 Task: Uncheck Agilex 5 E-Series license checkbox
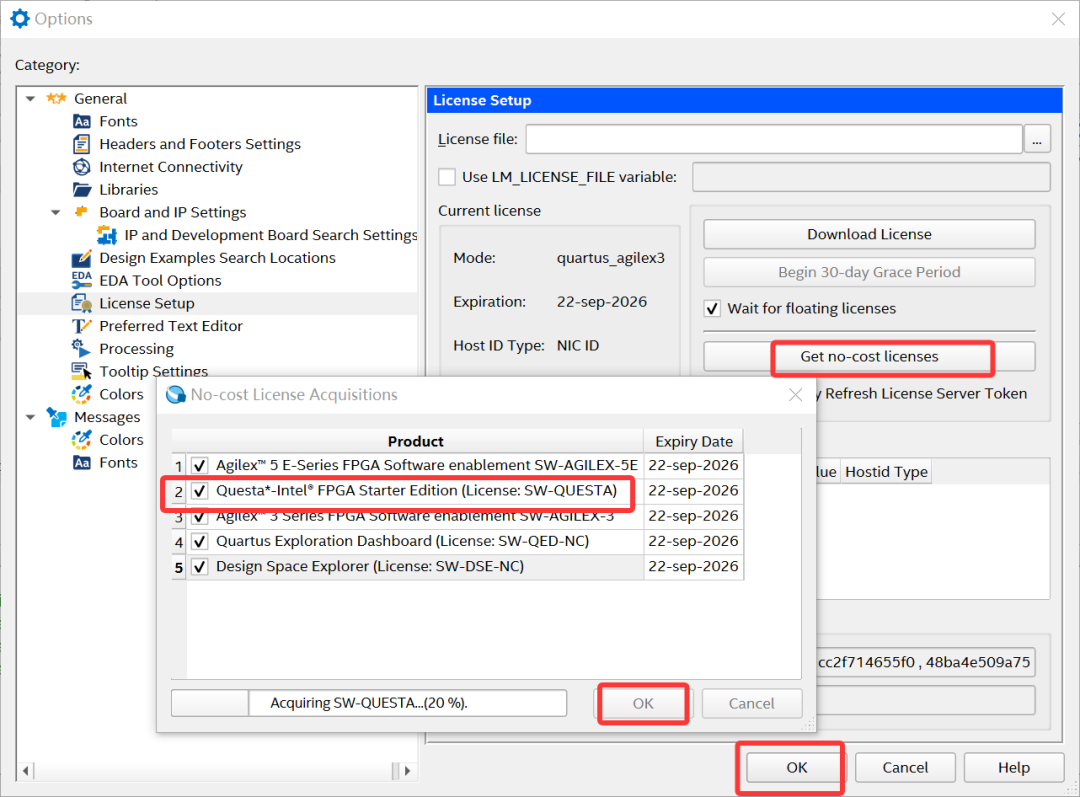pyautogui.click(x=200, y=466)
